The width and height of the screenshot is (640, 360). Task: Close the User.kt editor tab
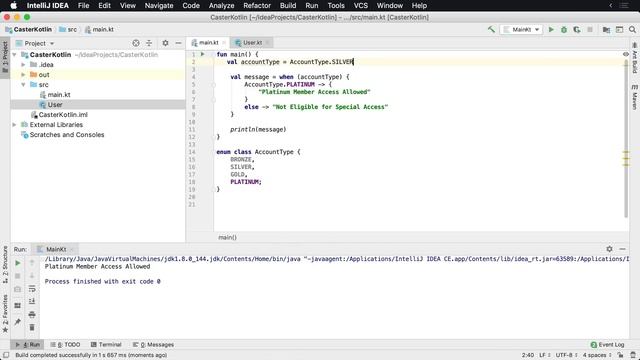point(267,42)
